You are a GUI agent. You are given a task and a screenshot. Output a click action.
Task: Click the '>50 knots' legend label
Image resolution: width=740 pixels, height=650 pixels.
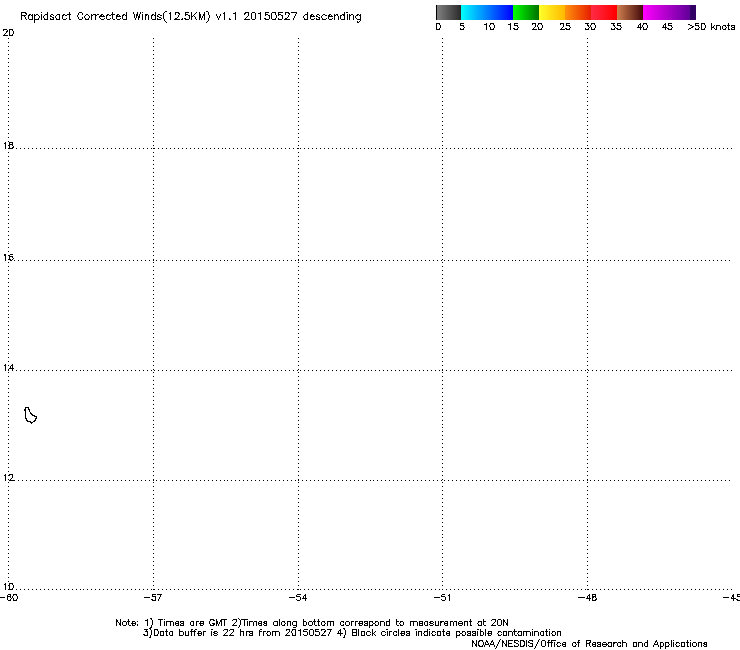coord(711,27)
